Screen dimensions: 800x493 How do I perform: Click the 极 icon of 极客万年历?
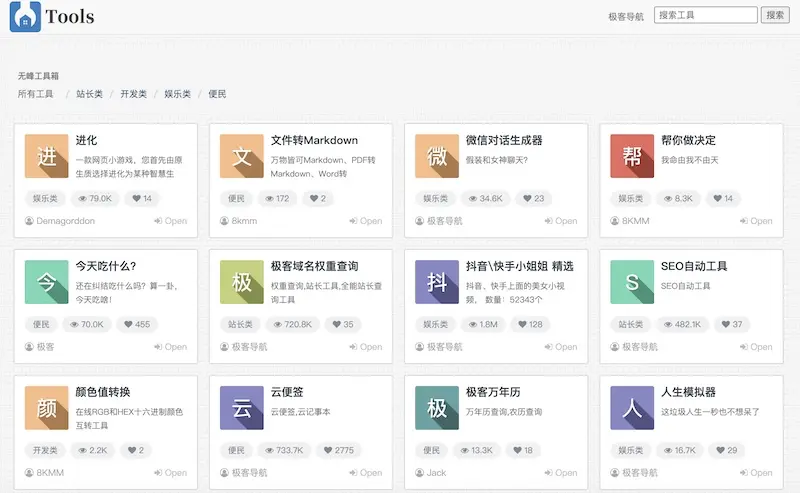pos(437,408)
